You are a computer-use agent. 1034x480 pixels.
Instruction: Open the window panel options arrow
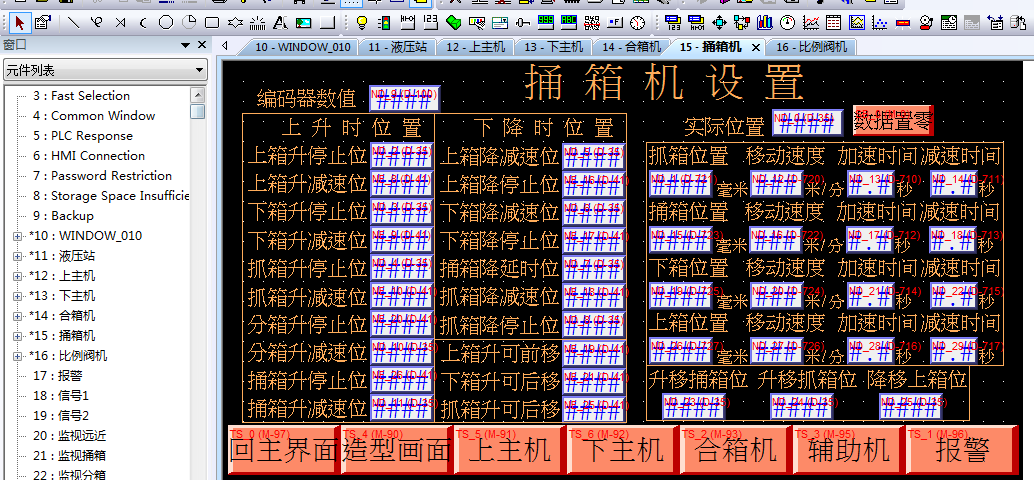tap(185, 45)
